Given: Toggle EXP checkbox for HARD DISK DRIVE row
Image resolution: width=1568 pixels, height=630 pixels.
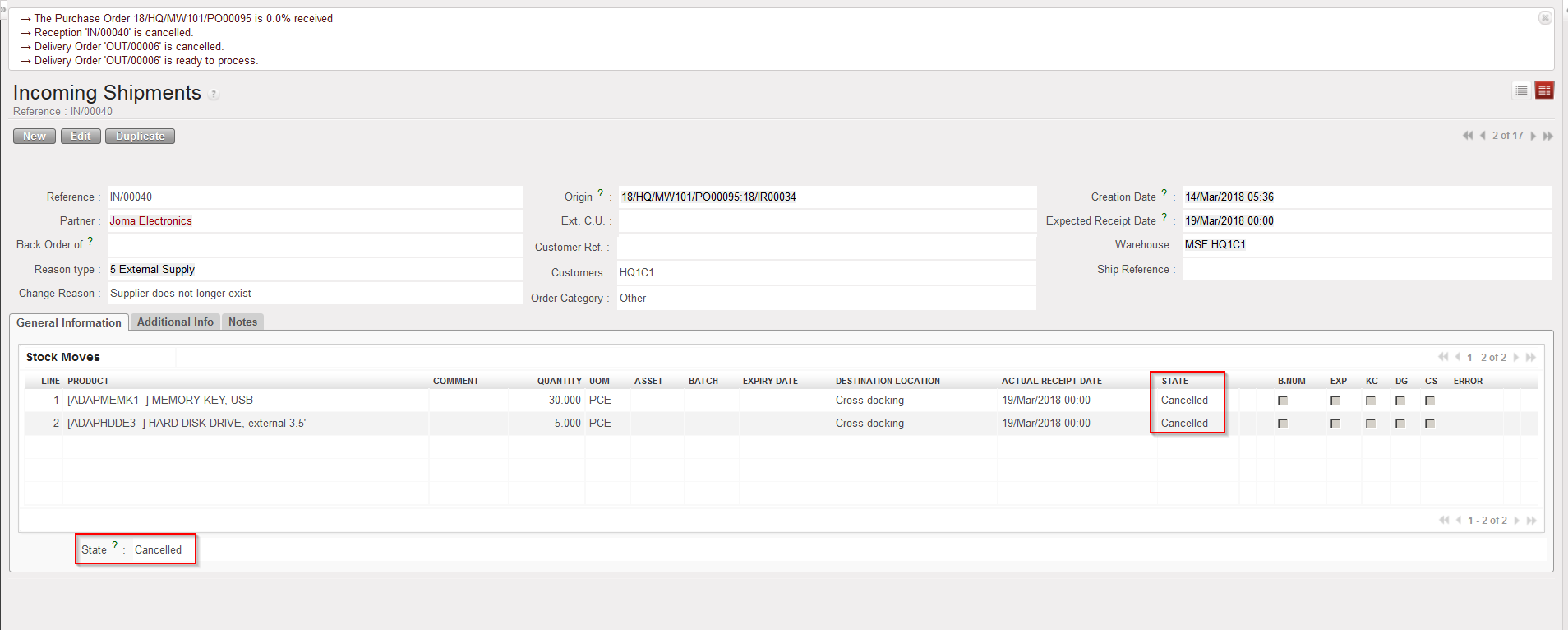Looking at the screenshot, I should tap(1335, 424).
